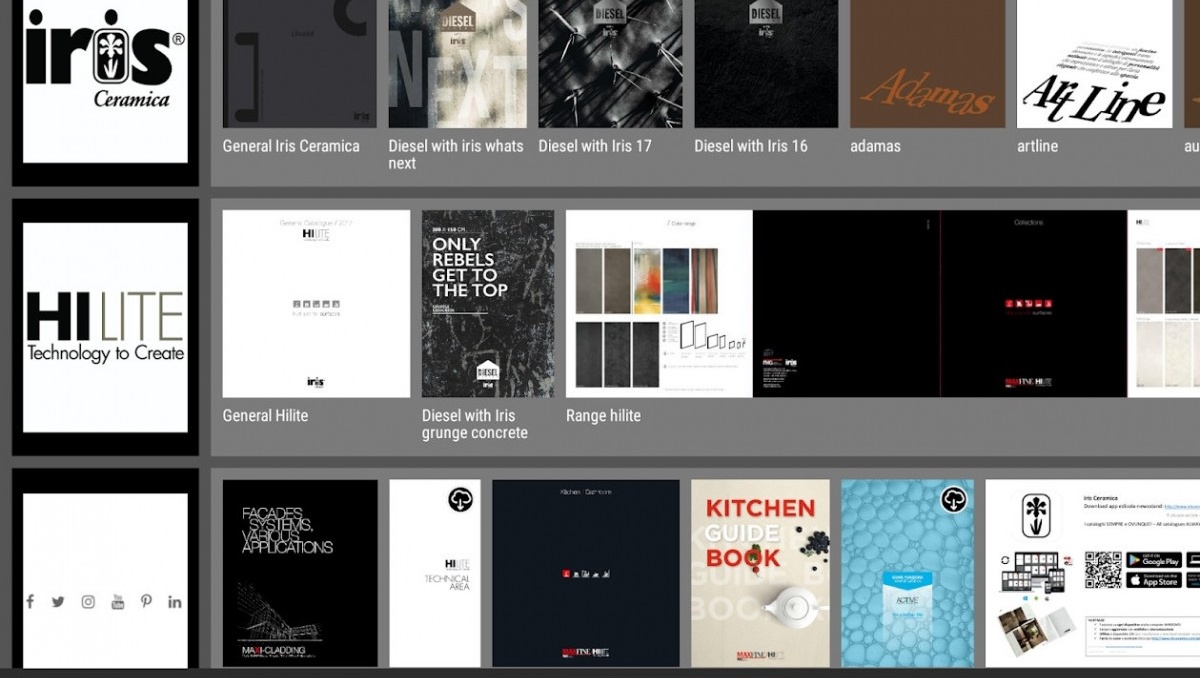Open the YouTube social icon
1200x678 pixels.
(118, 601)
